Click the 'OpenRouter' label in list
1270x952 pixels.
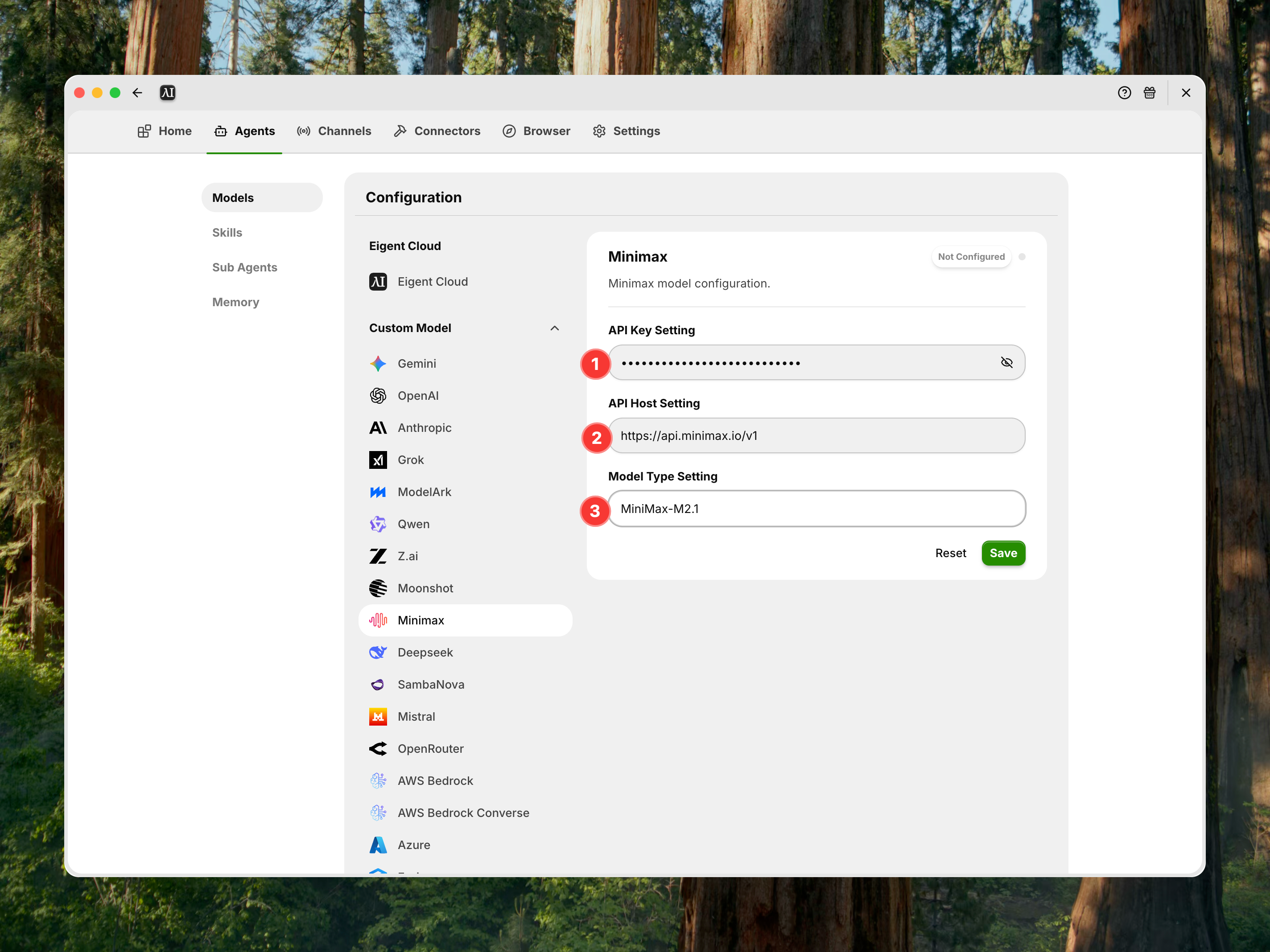[431, 749]
